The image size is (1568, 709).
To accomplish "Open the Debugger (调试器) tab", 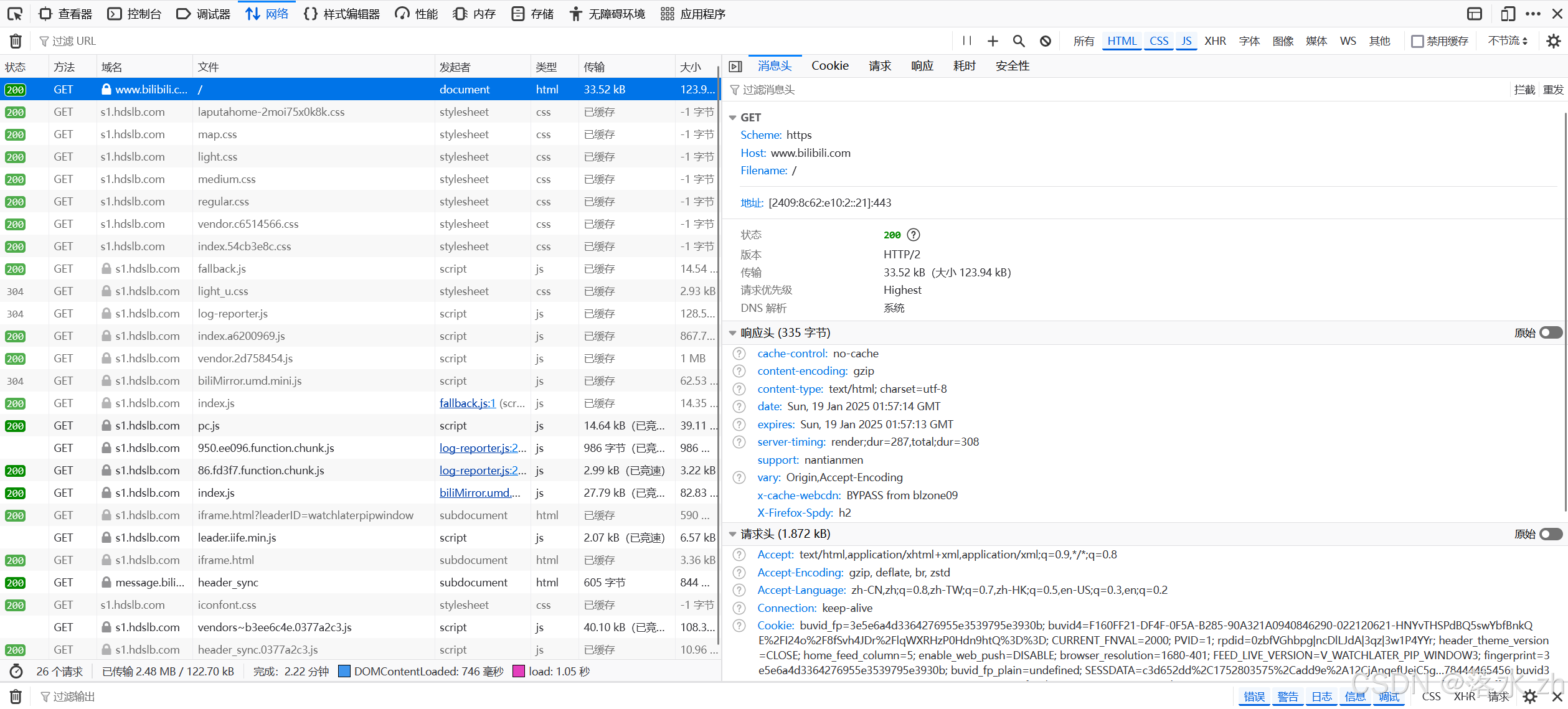I will (204, 14).
